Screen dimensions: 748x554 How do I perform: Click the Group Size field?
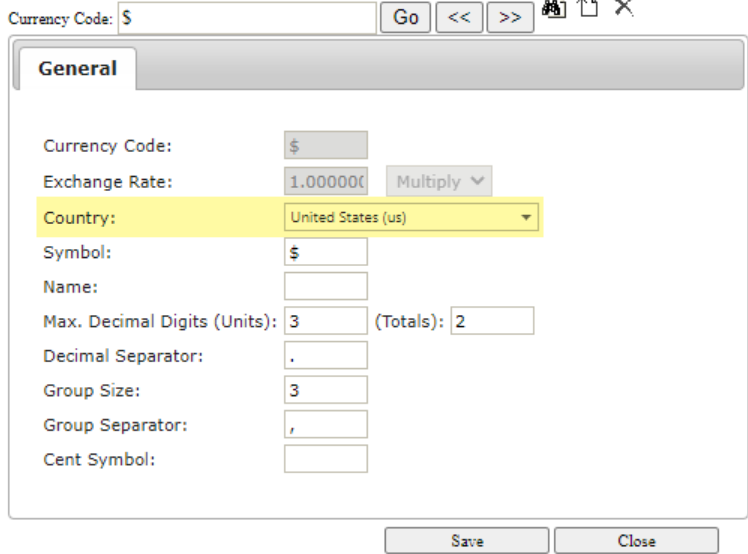326,390
